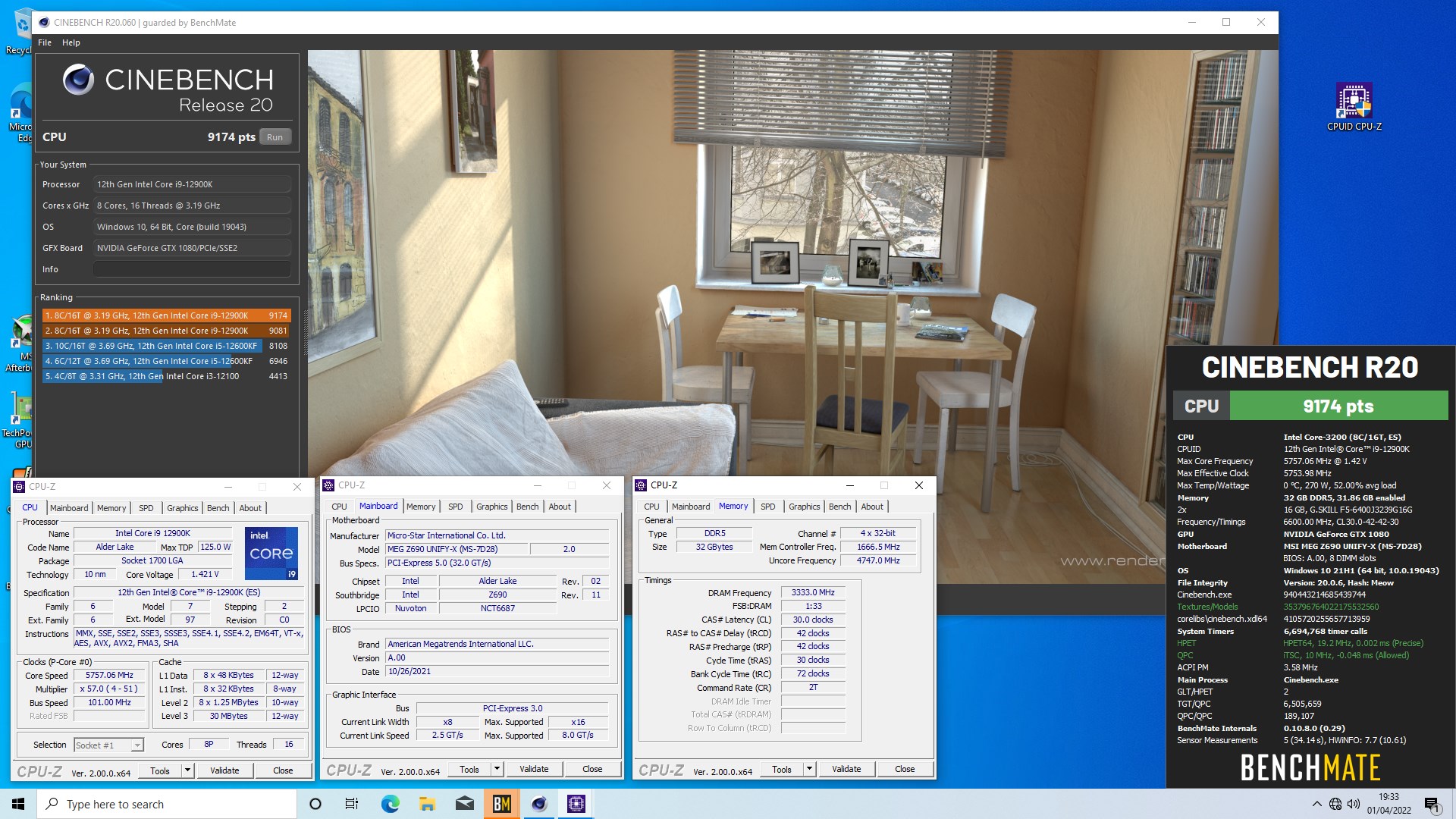Click the DRAM Frequency value 3333.0 MHz
1456x819 pixels.
click(813, 592)
